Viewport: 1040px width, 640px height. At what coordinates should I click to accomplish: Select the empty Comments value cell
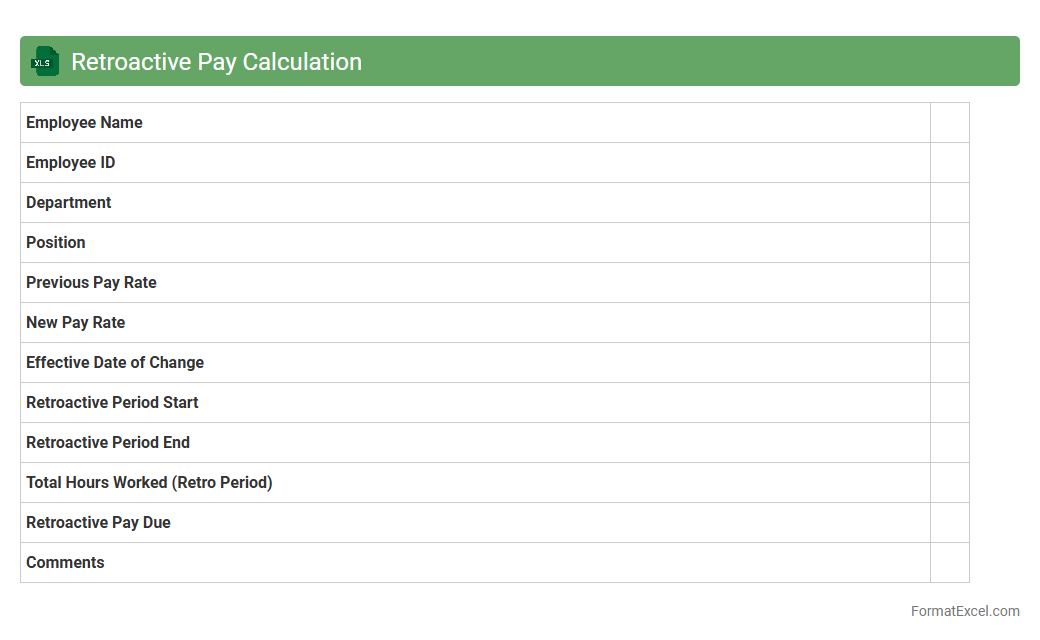click(949, 563)
